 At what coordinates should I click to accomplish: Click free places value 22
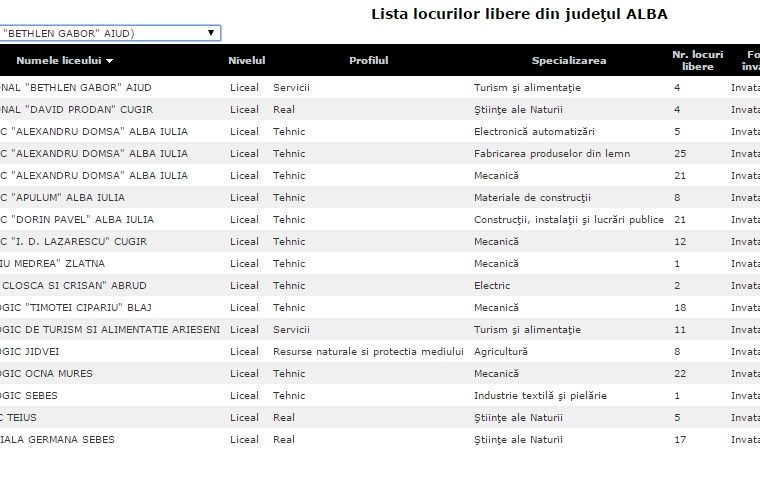[x=680, y=374]
